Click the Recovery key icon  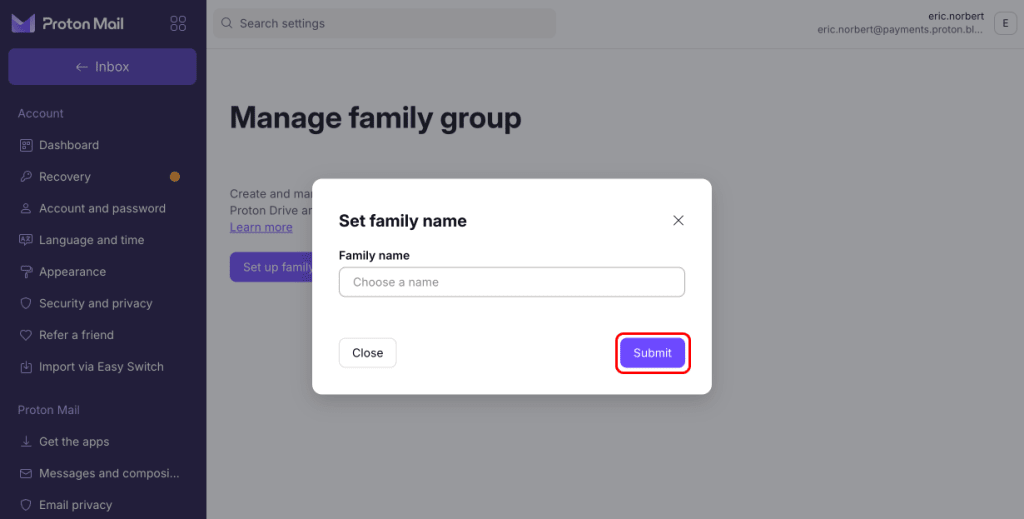25,176
